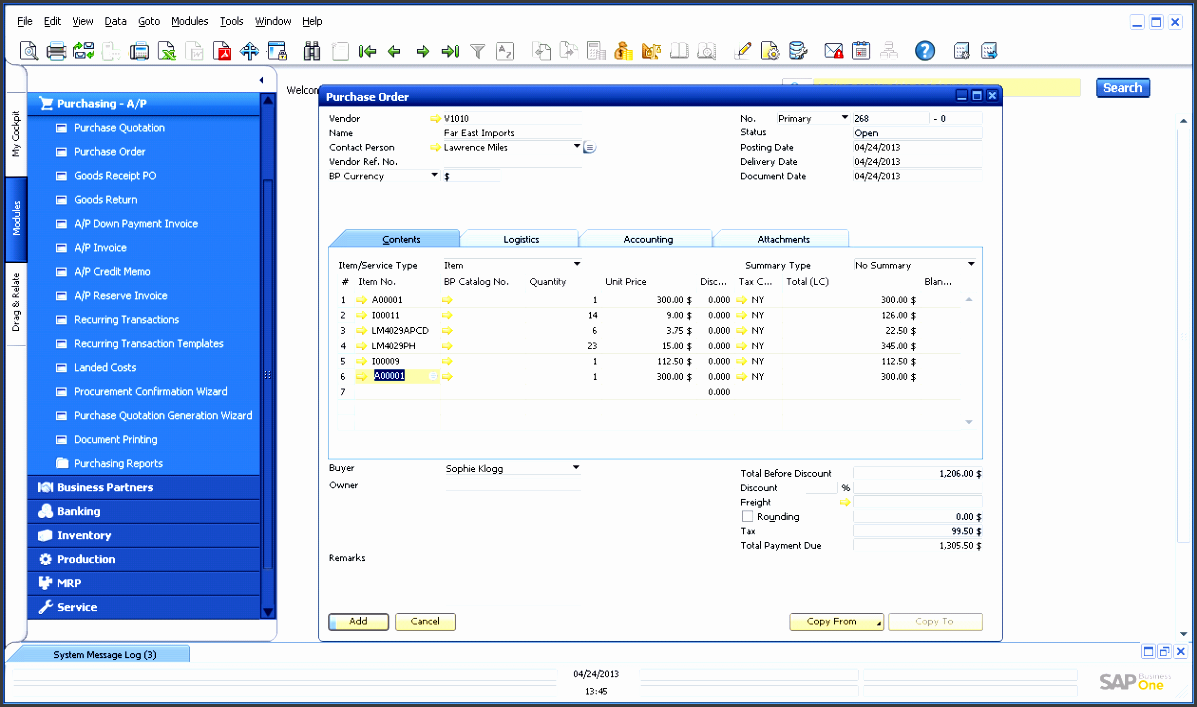The width and height of the screenshot is (1197, 707).
Task: Export document to Excel
Action: click(166, 51)
